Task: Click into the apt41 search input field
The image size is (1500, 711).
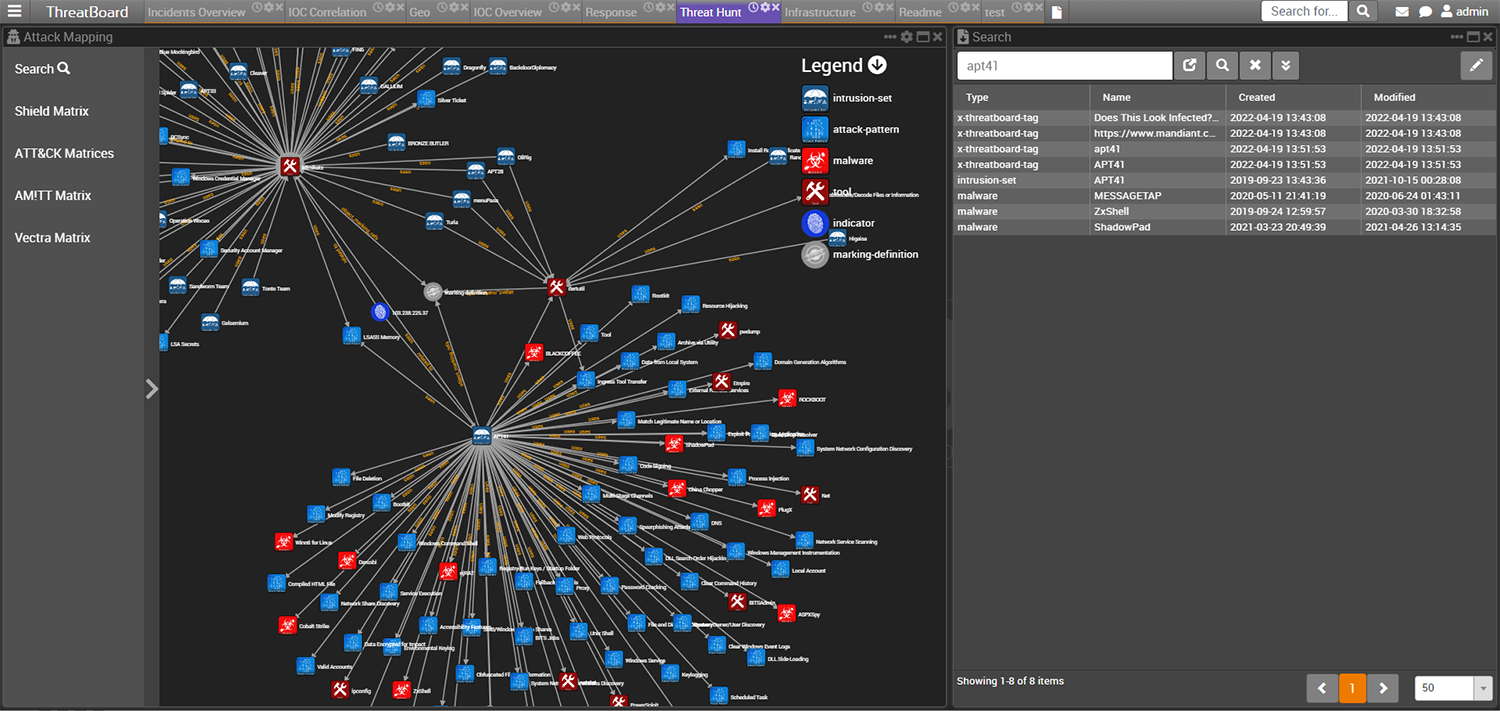Action: (x=1065, y=65)
